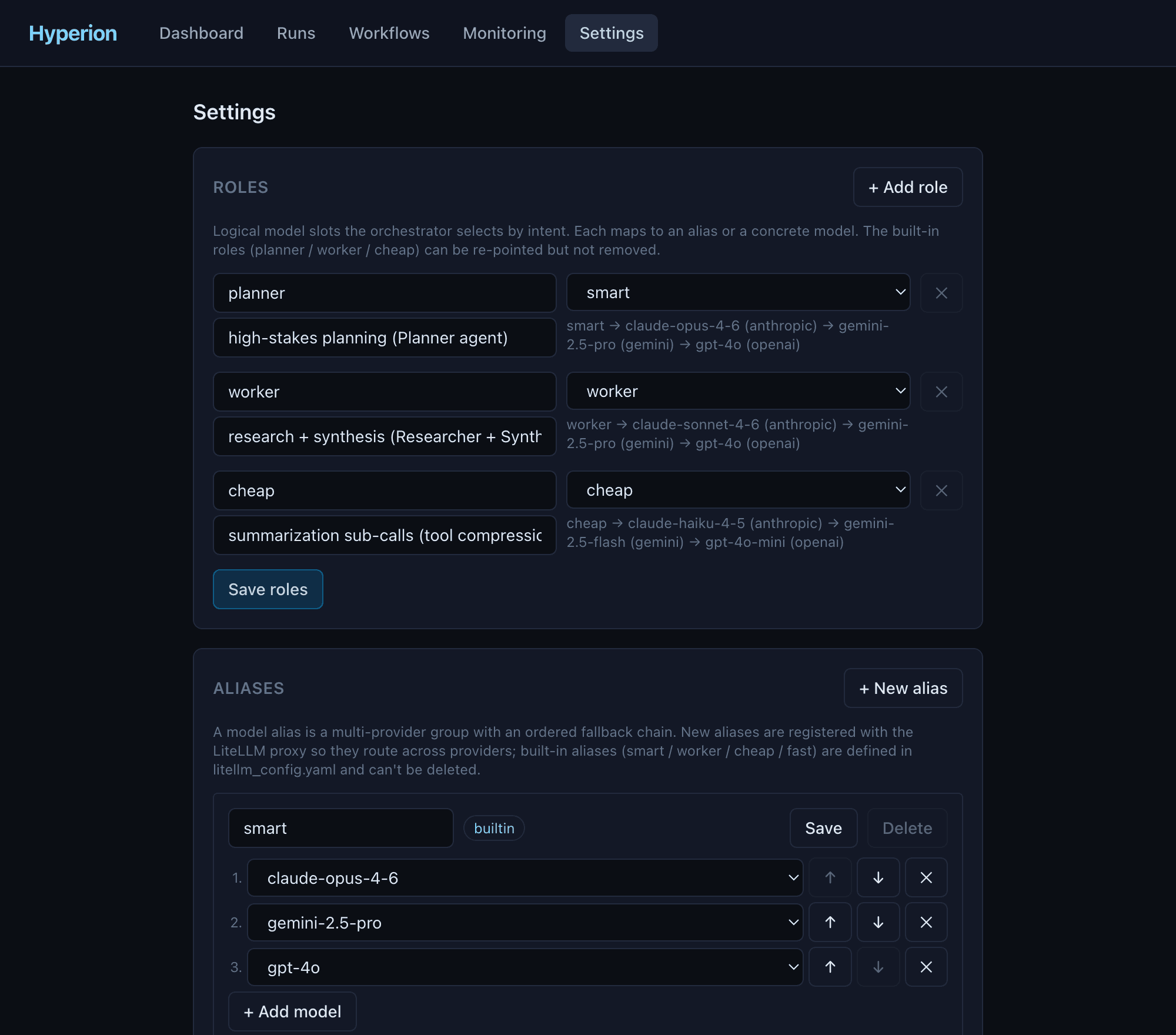Click the Hyperion logo link
This screenshot has height=1035, width=1176.
click(73, 33)
